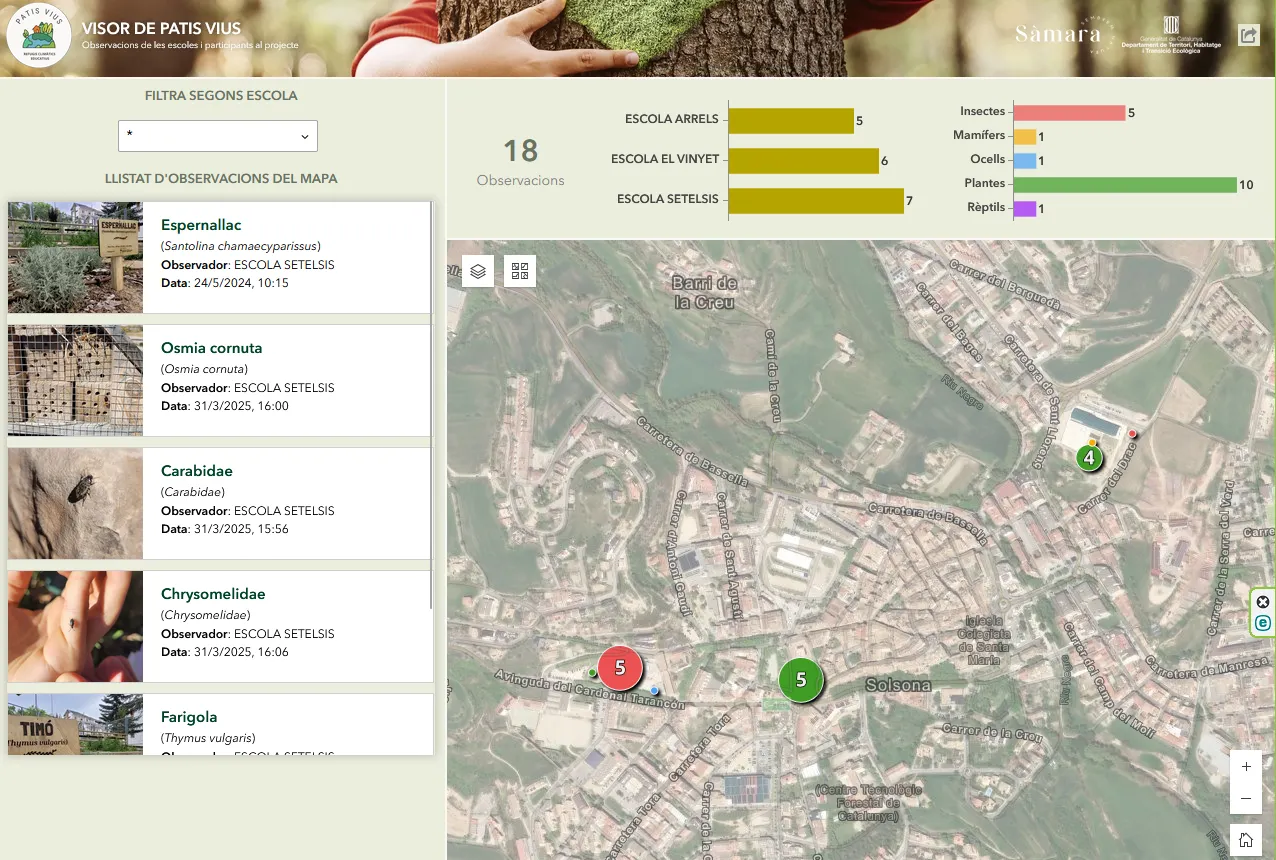This screenshot has height=860, width=1276.
Task: Select the blue Ocells bar
Action: coord(1025,161)
